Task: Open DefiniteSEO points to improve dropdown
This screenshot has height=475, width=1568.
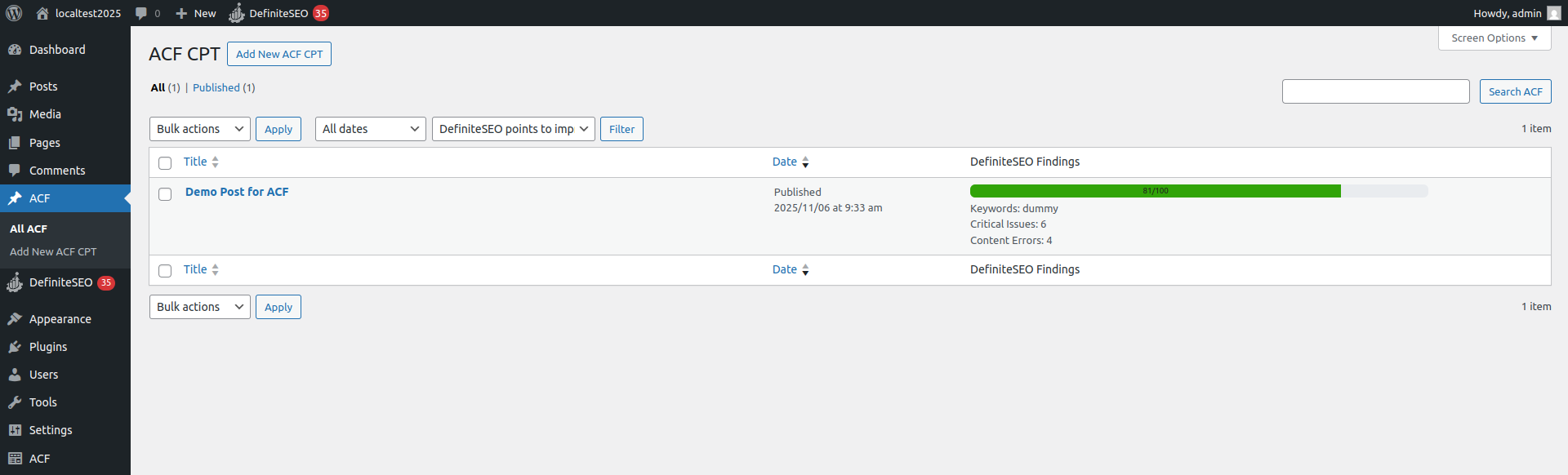Action: (x=514, y=129)
